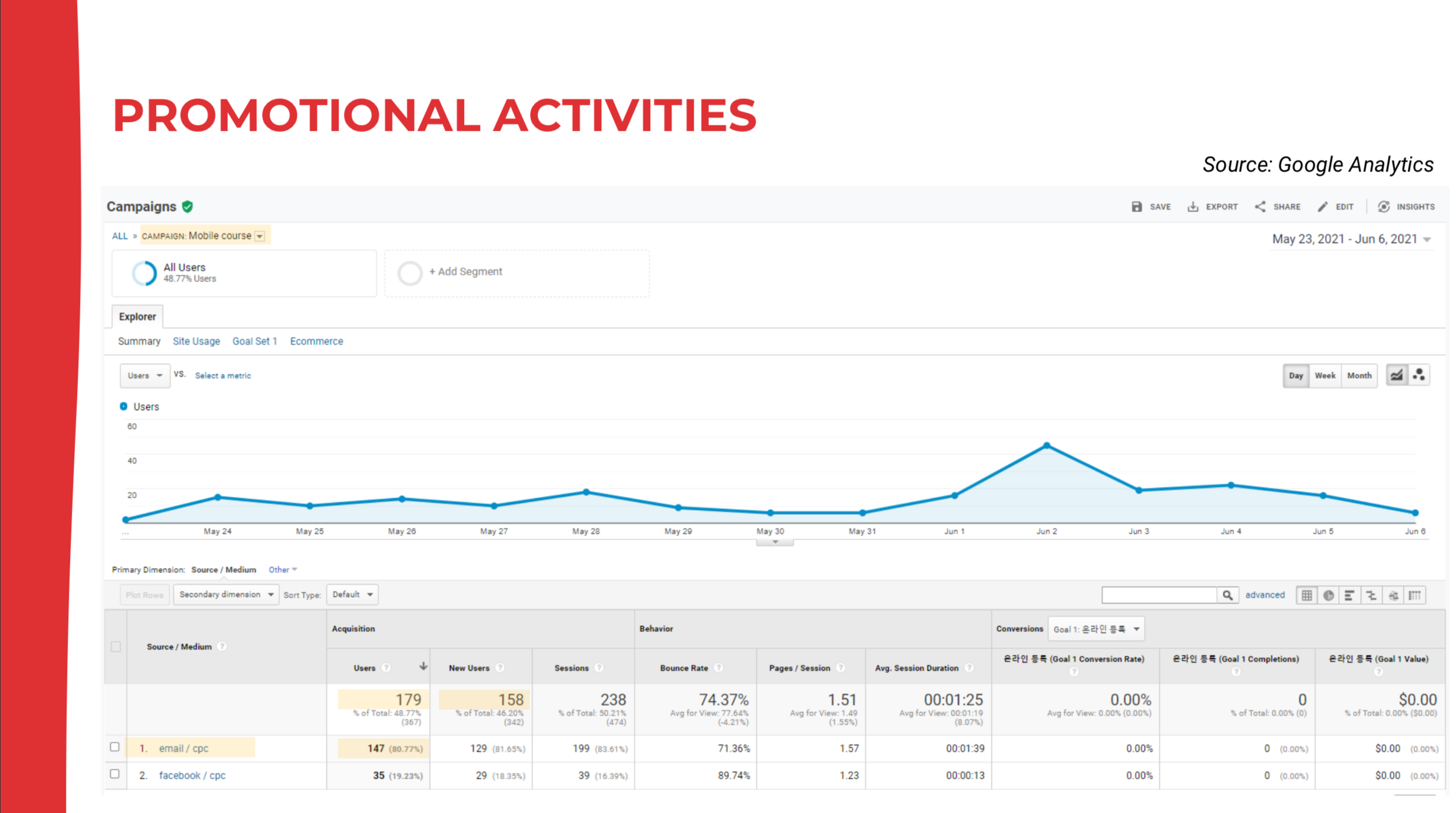Open the Insights panel icon
1456x813 pixels.
[x=1384, y=207]
